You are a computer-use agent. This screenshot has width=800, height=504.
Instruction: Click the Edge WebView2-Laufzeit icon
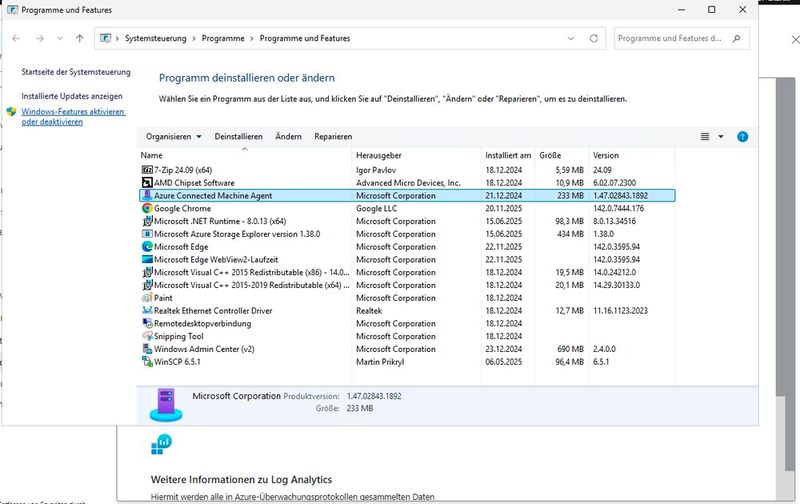click(147, 259)
